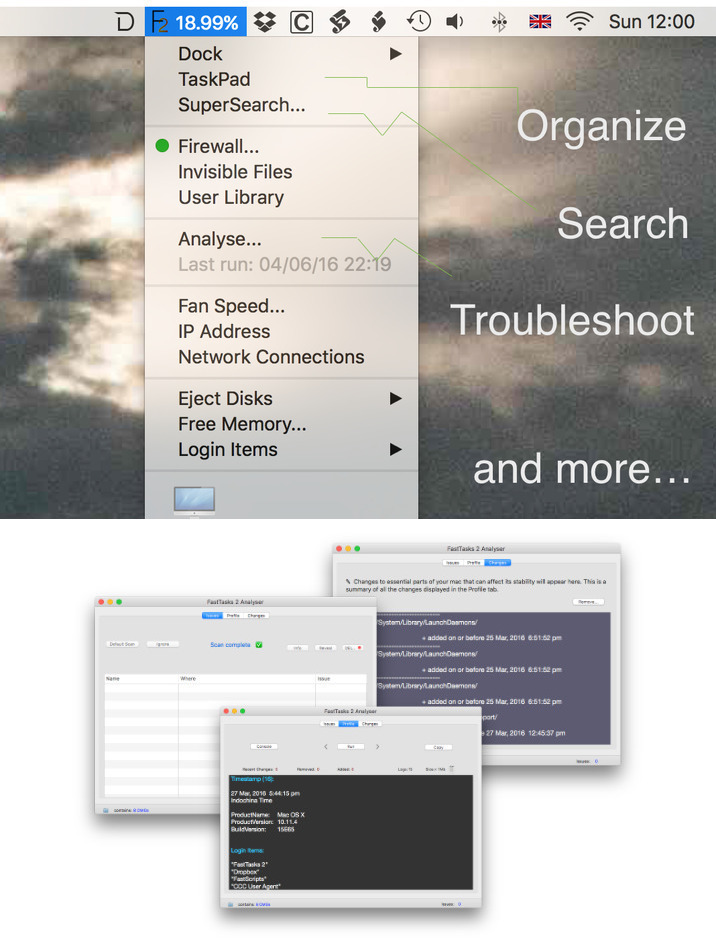Click the folder icon in Issues window footer
The height and width of the screenshot is (951, 716).
pyautogui.click(x=105, y=810)
